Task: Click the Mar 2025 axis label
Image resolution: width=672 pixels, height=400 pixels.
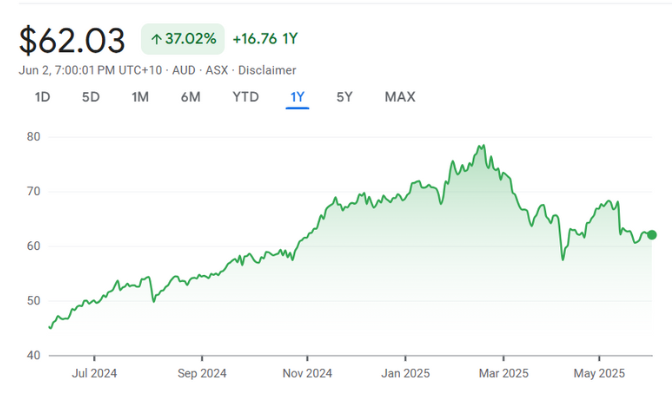Action: (x=502, y=374)
